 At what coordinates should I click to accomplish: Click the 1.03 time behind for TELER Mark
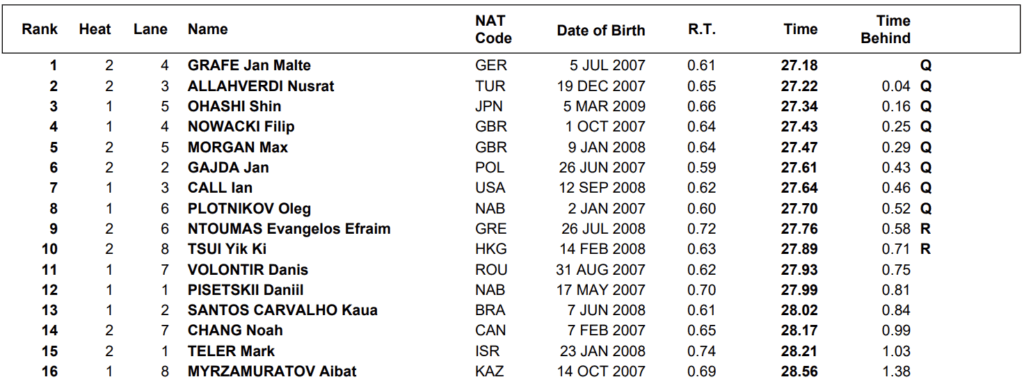tap(896, 351)
